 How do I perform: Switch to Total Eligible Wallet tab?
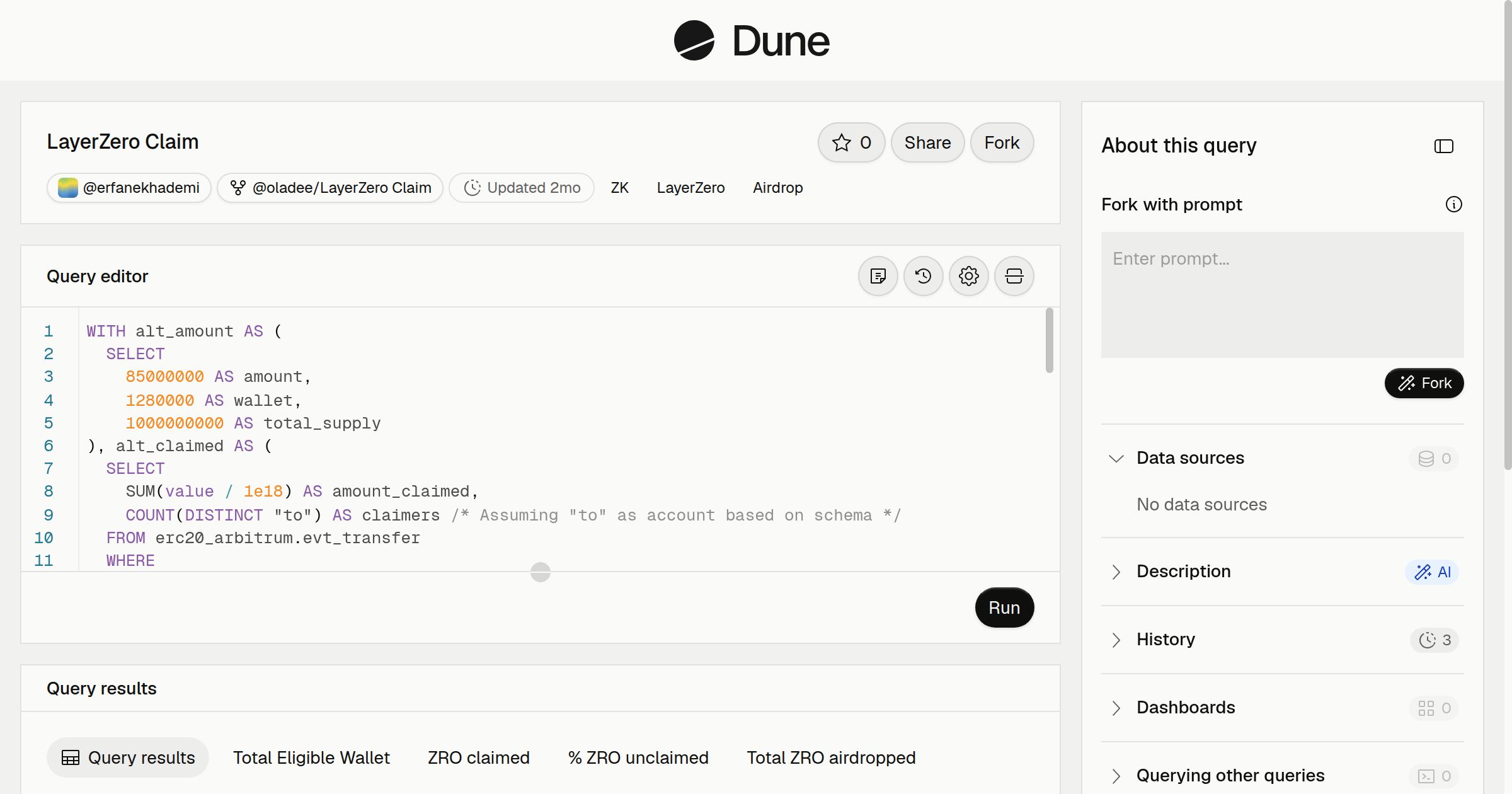(311, 757)
